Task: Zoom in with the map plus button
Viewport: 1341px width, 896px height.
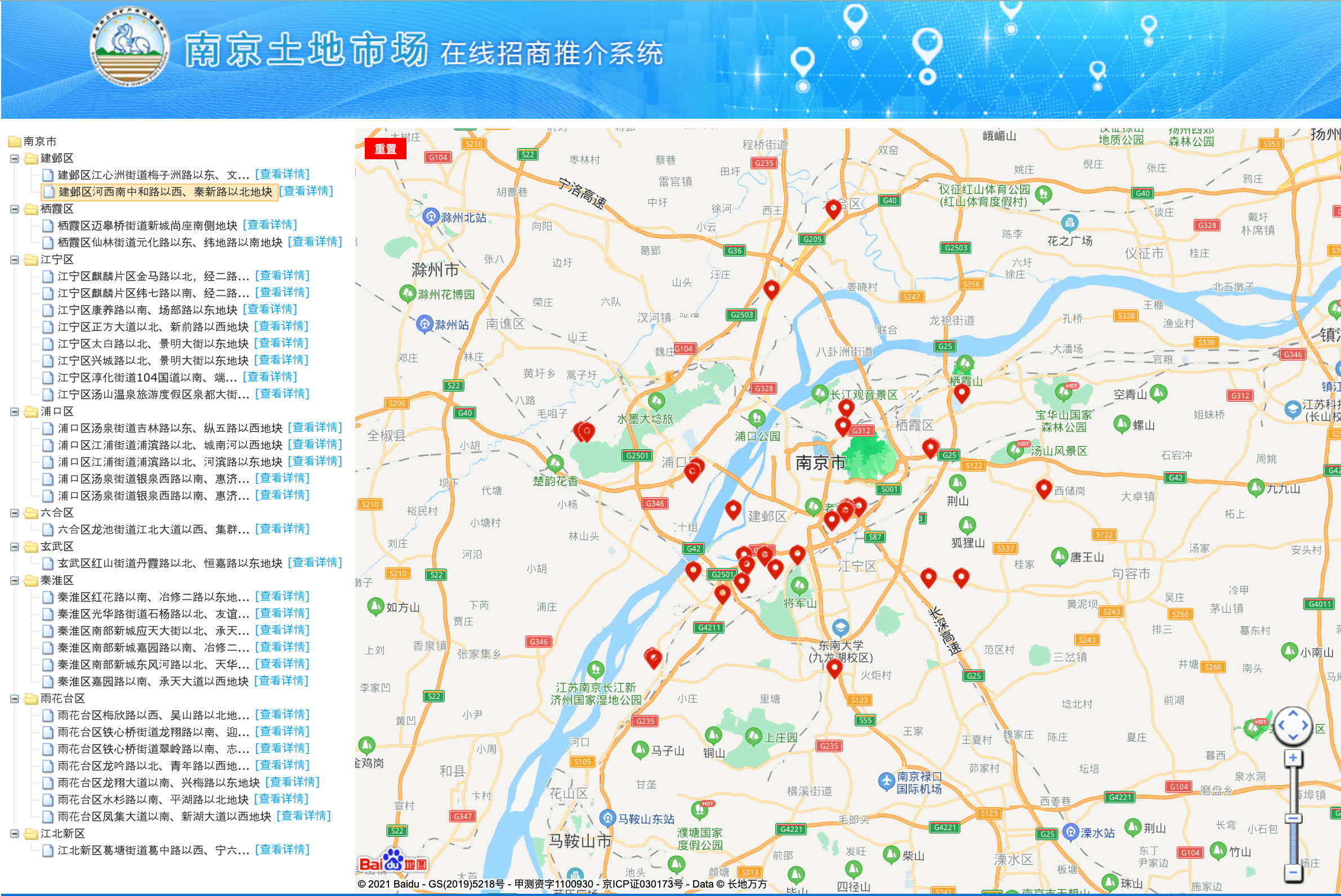Action: (1293, 758)
